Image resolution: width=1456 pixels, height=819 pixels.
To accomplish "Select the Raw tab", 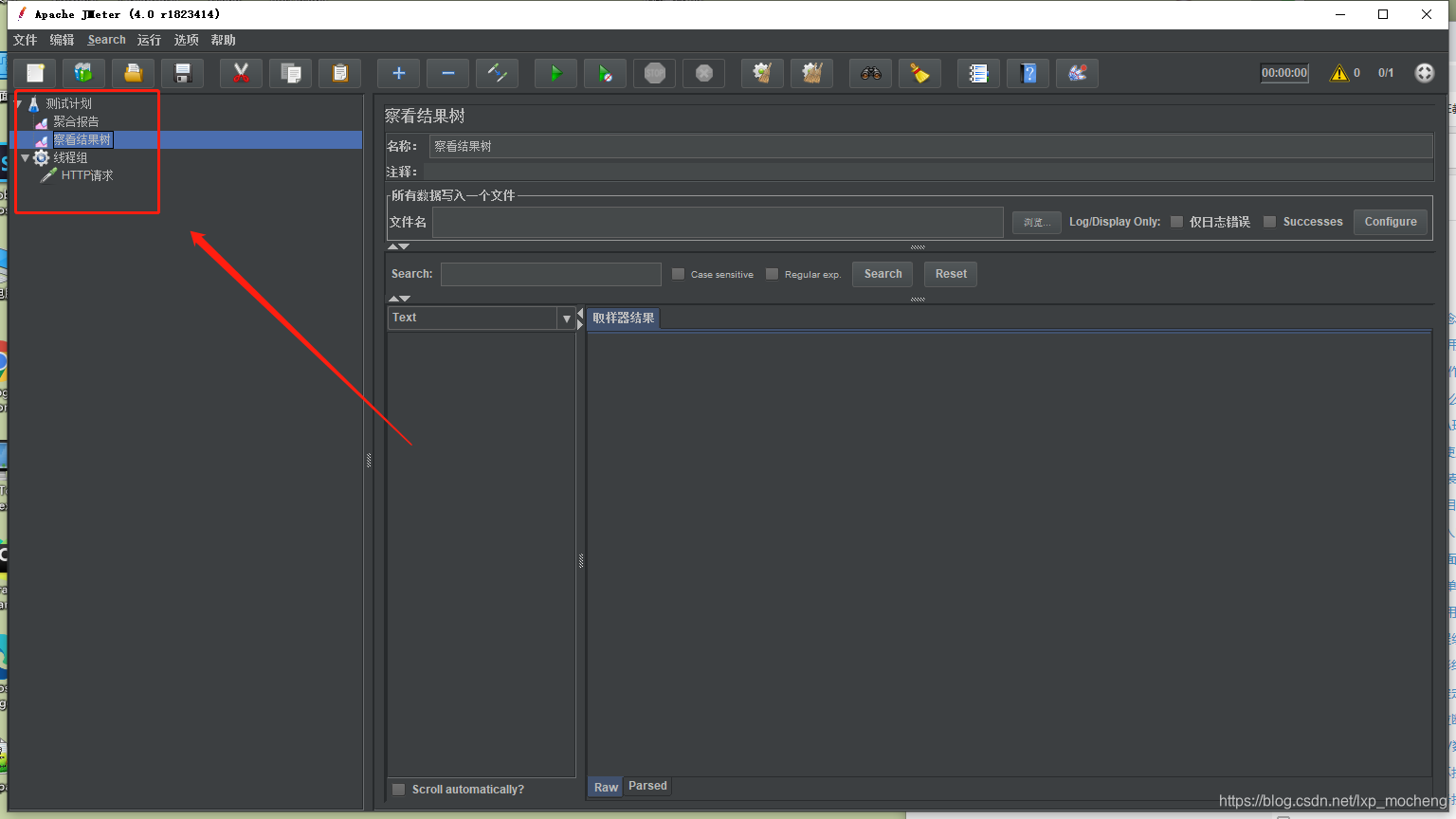I will (x=606, y=787).
